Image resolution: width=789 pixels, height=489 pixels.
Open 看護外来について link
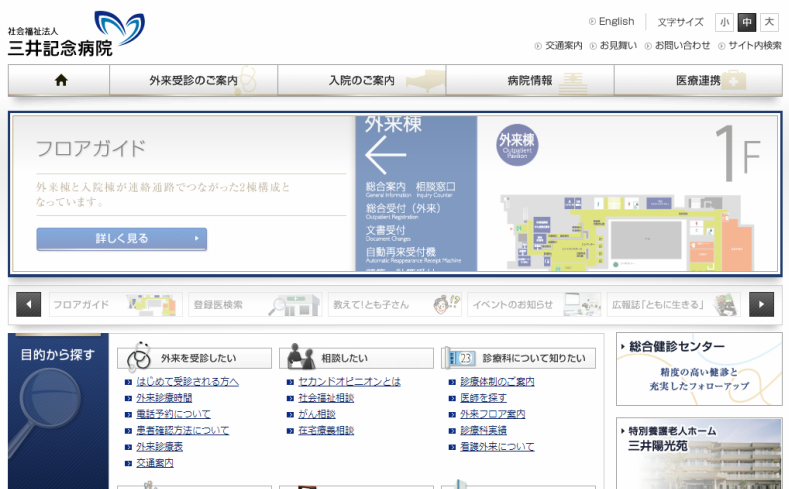click(497, 447)
